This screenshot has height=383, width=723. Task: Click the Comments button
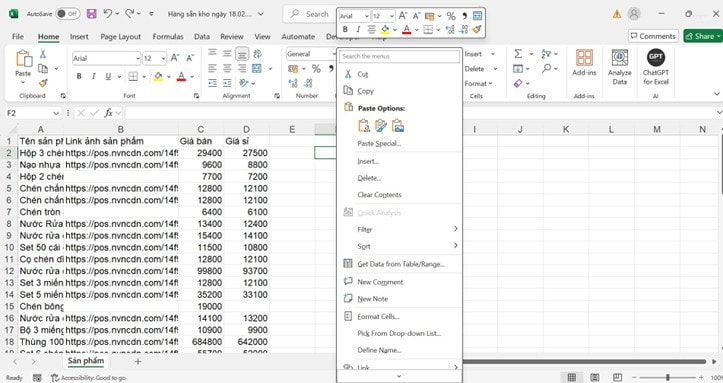click(x=653, y=36)
